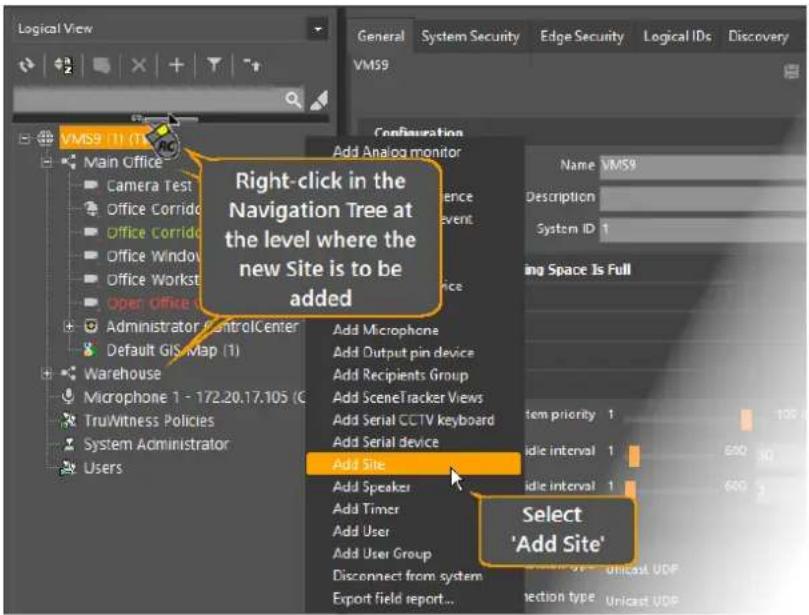Screen dimensions: 809x615
Task: Select System Administrator tree item
Action: coord(156,444)
